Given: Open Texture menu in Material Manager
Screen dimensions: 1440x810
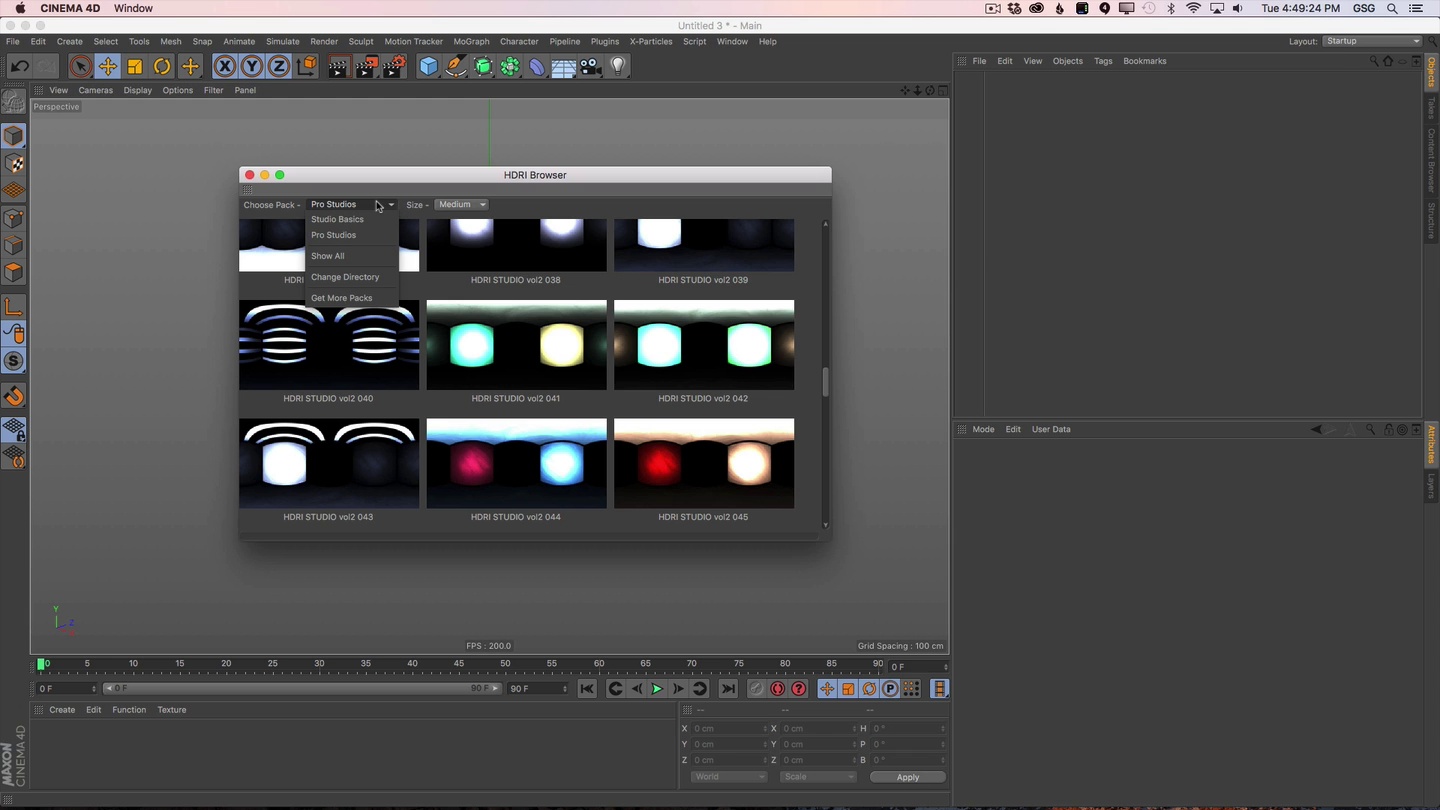Looking at the screenshot, I should point(171,710).
